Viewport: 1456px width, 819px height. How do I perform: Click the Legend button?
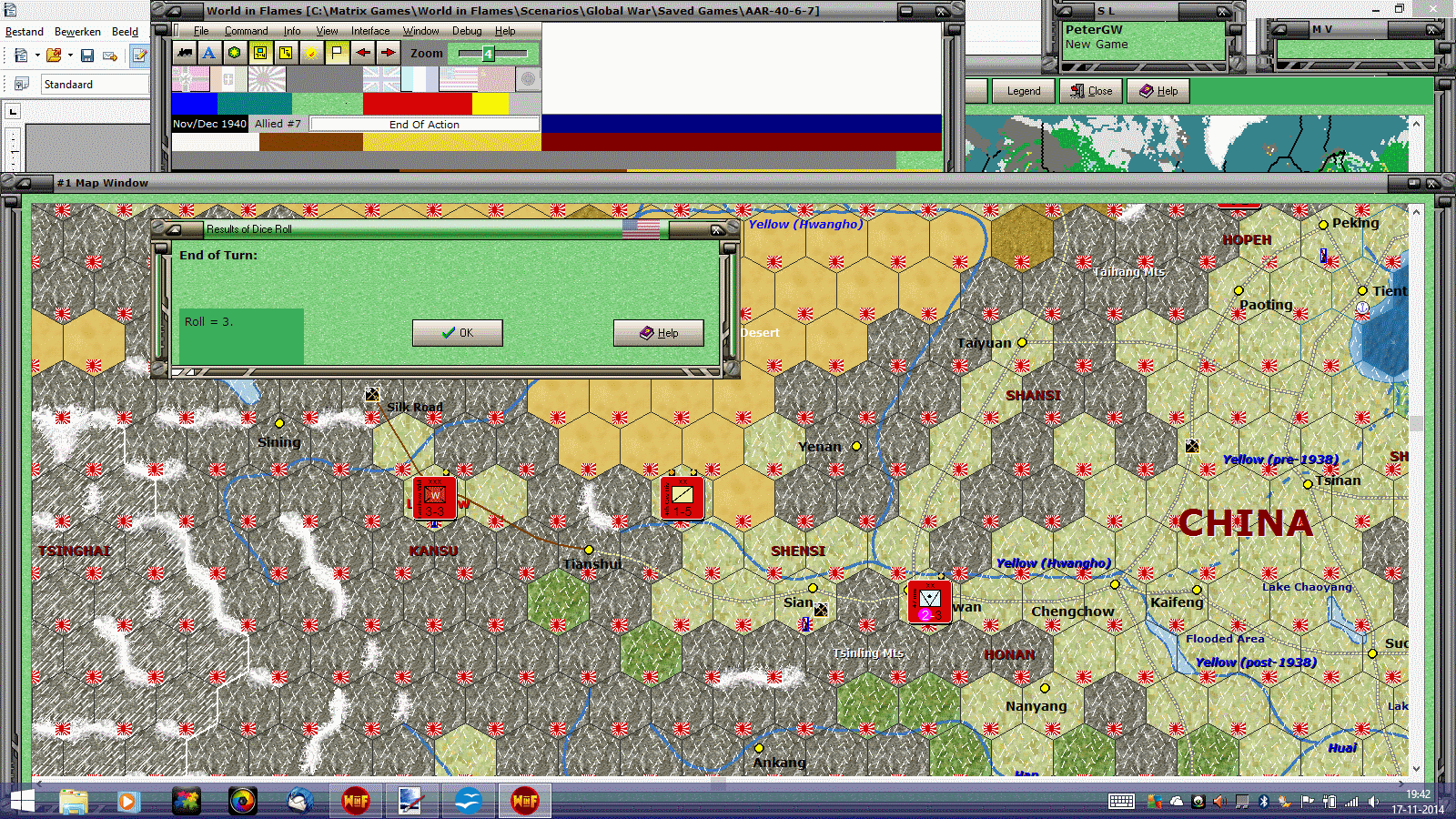click(1024, 91)
